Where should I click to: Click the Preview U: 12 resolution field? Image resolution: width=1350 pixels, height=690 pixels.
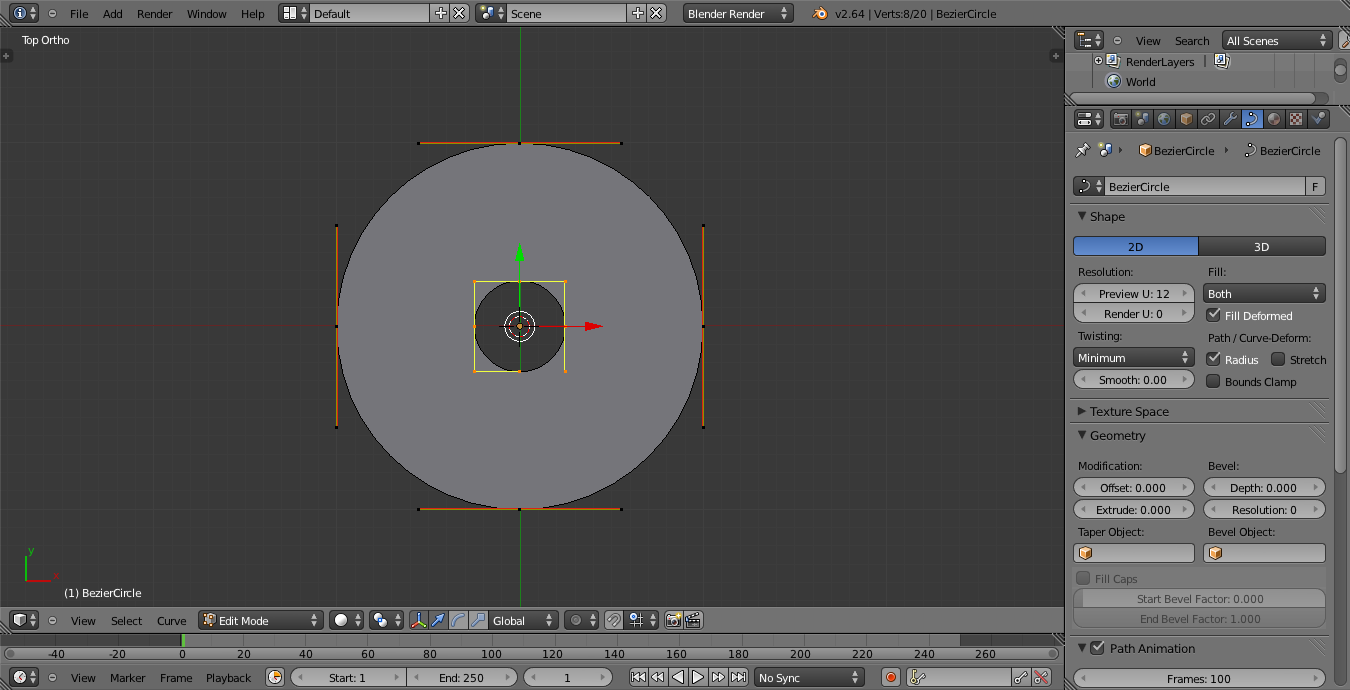[x=1134, y=293]
